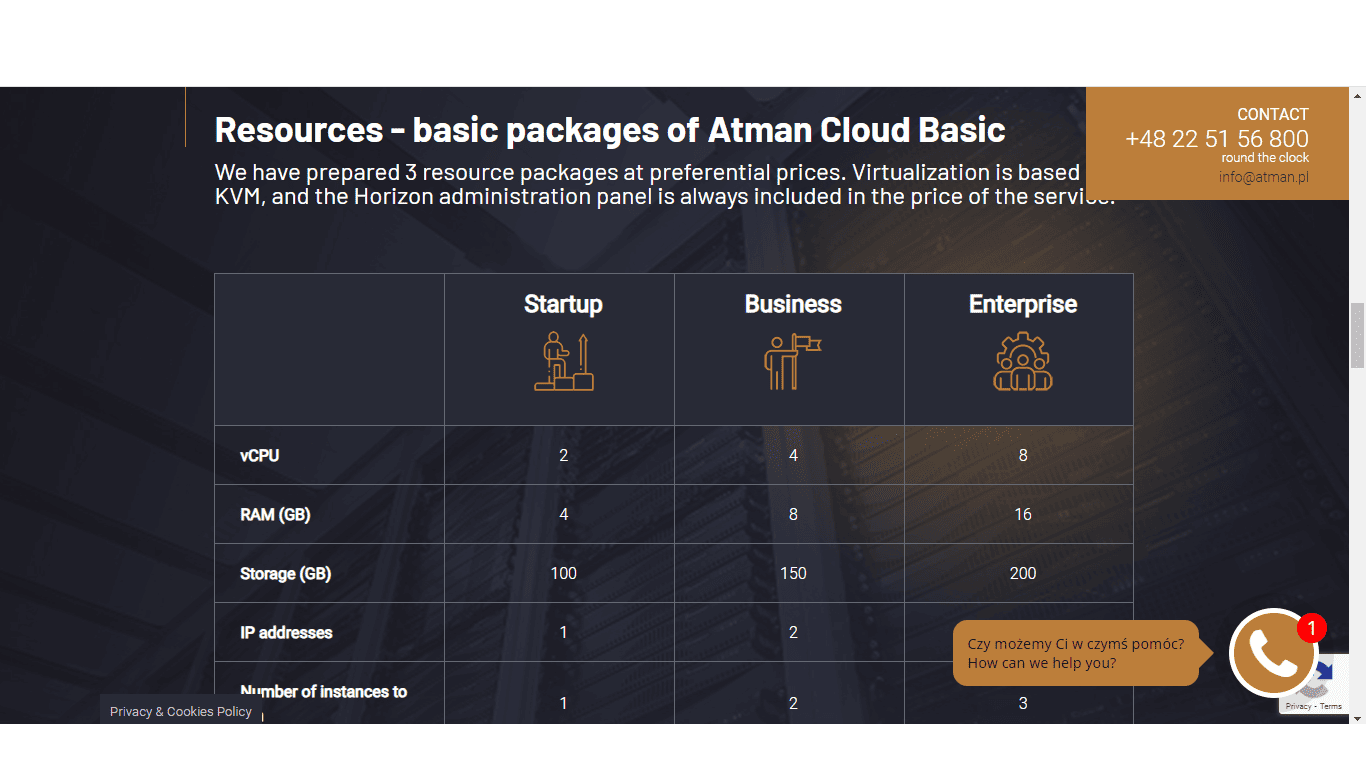1366x768 pixels.
Task: Click the Storage (GB) row label
Action: coord(285,573)
